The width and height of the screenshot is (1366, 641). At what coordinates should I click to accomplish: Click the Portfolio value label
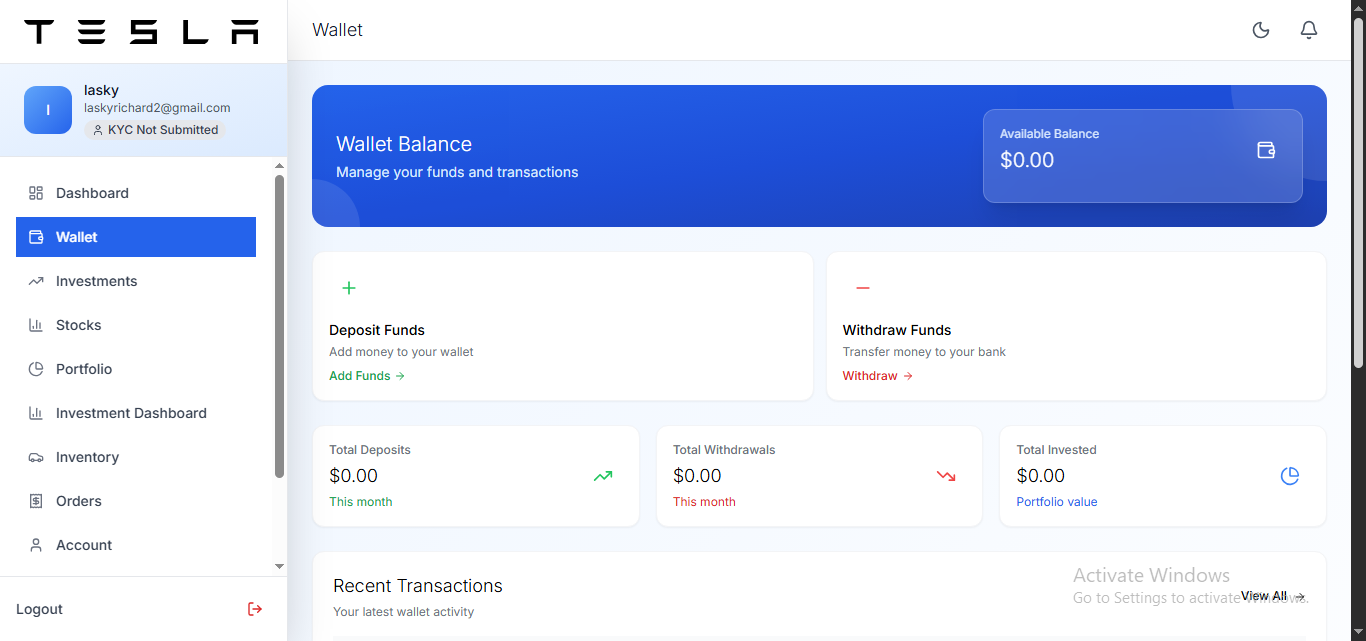pyautogui.click(x=1057, y=502)
